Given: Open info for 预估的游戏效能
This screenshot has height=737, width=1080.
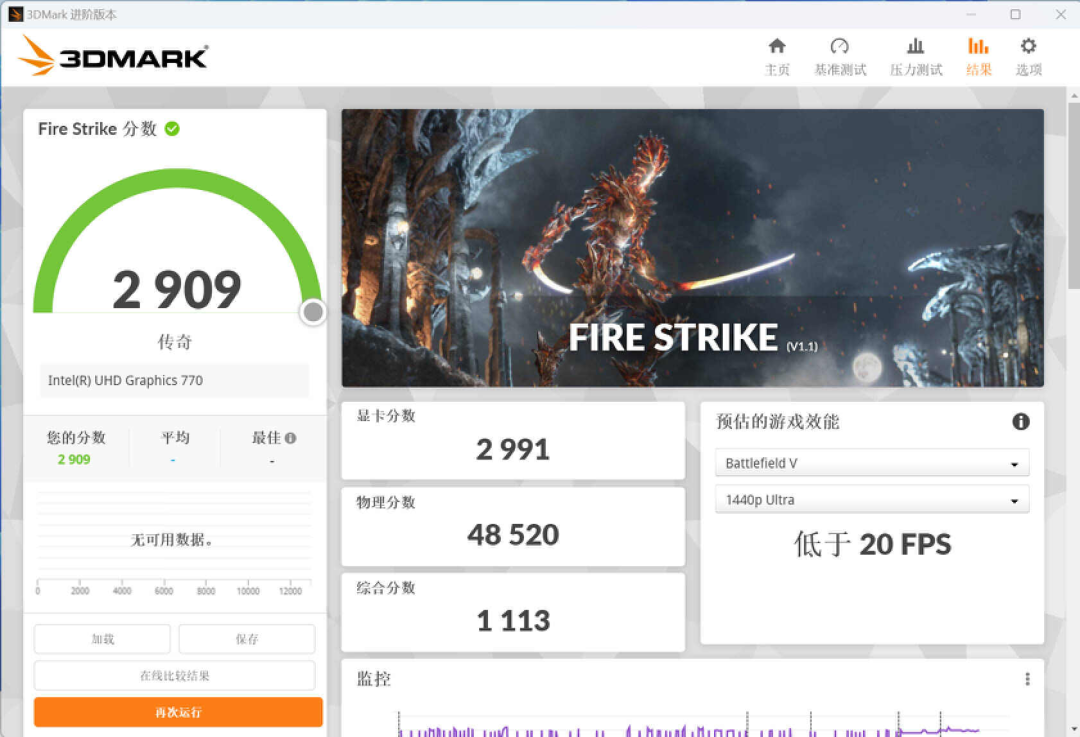Looking at the screenshot, I should pyautogui.click(x=1021, y=422).
